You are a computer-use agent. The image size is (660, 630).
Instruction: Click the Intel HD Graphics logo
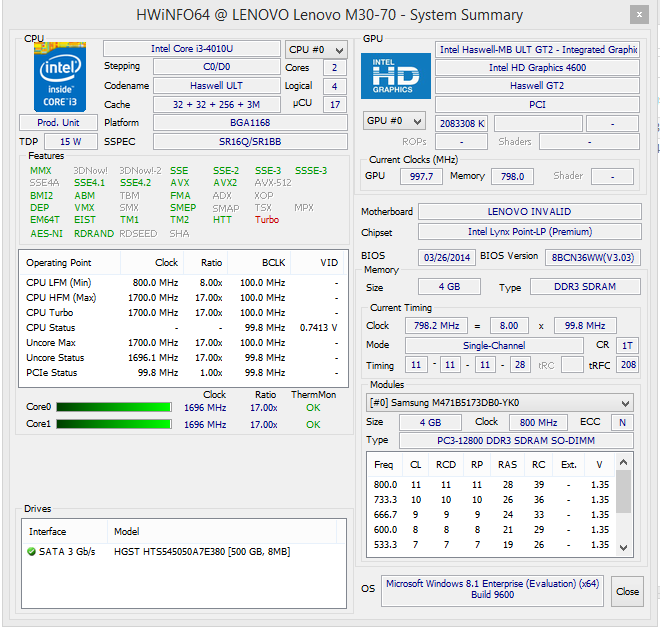tap(396, 76)
